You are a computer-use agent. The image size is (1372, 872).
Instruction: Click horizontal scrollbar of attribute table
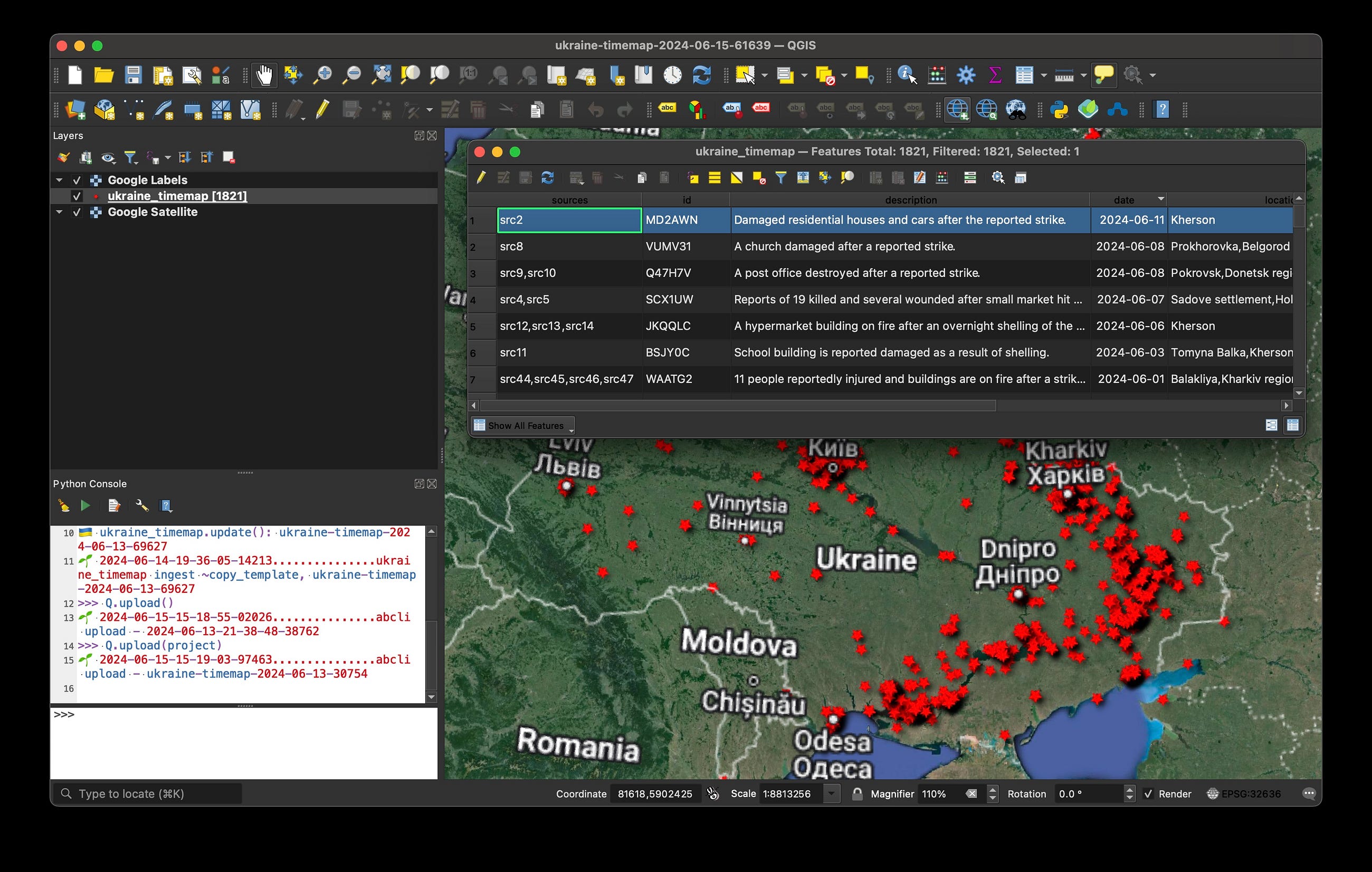click(738, 406)
